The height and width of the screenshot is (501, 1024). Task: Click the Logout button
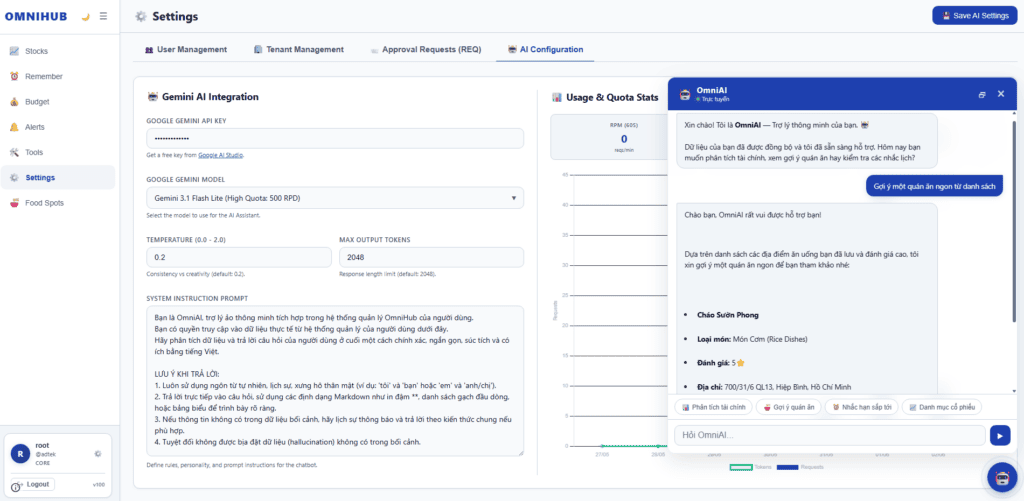(x=33, y=485)
